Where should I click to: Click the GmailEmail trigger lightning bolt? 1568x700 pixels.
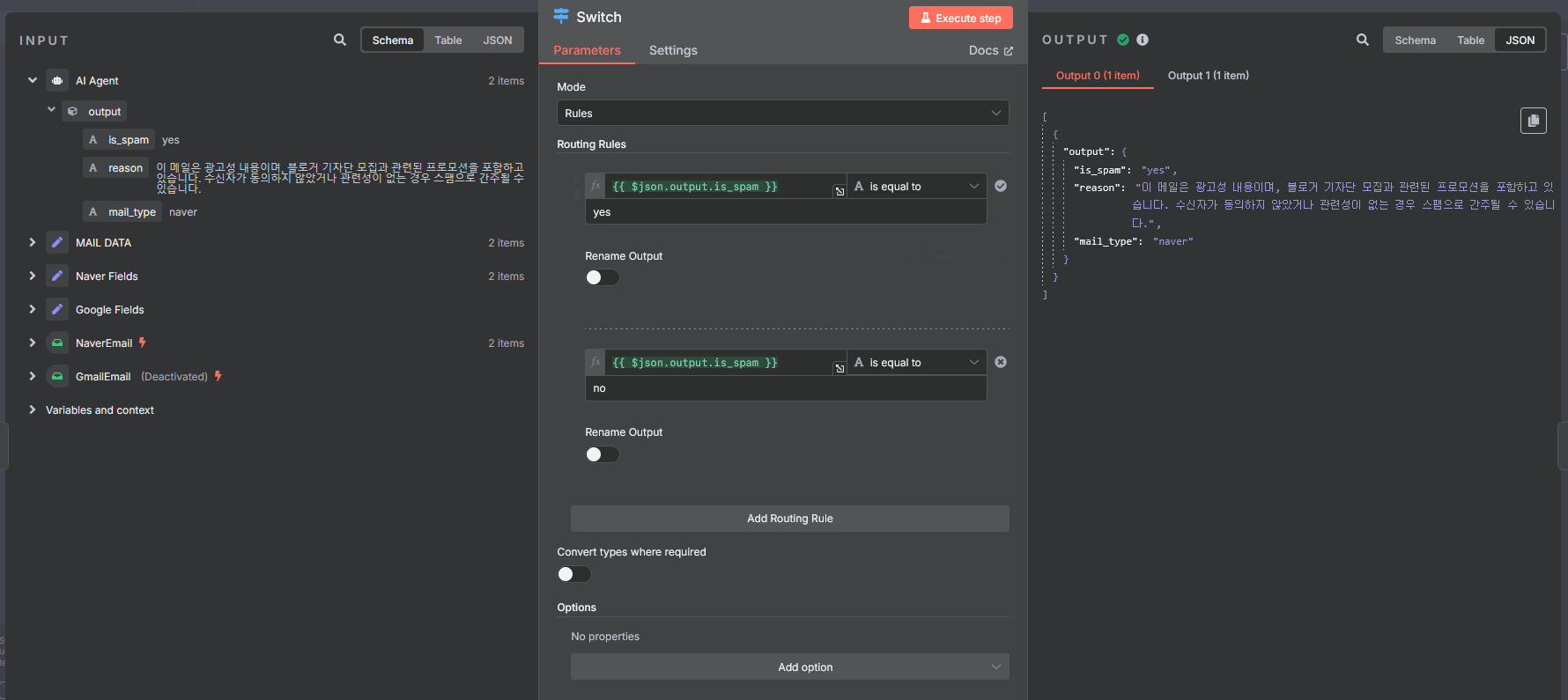pyautogui.click(x=218, y=376)
